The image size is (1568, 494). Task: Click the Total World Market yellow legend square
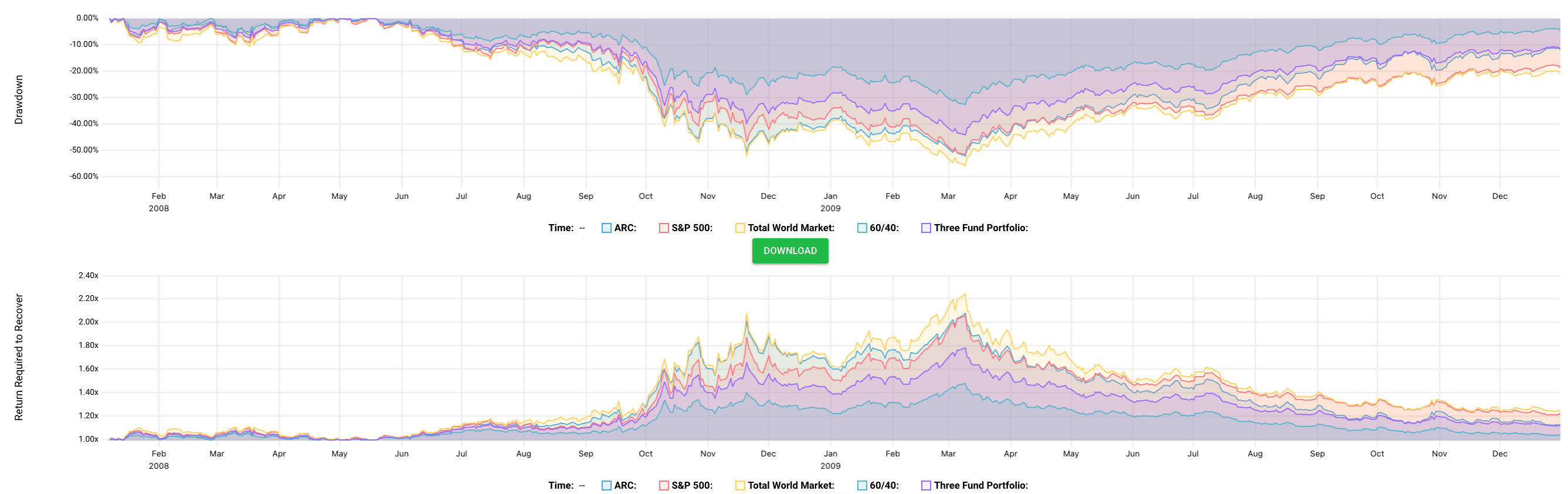[x=741, y=228]
